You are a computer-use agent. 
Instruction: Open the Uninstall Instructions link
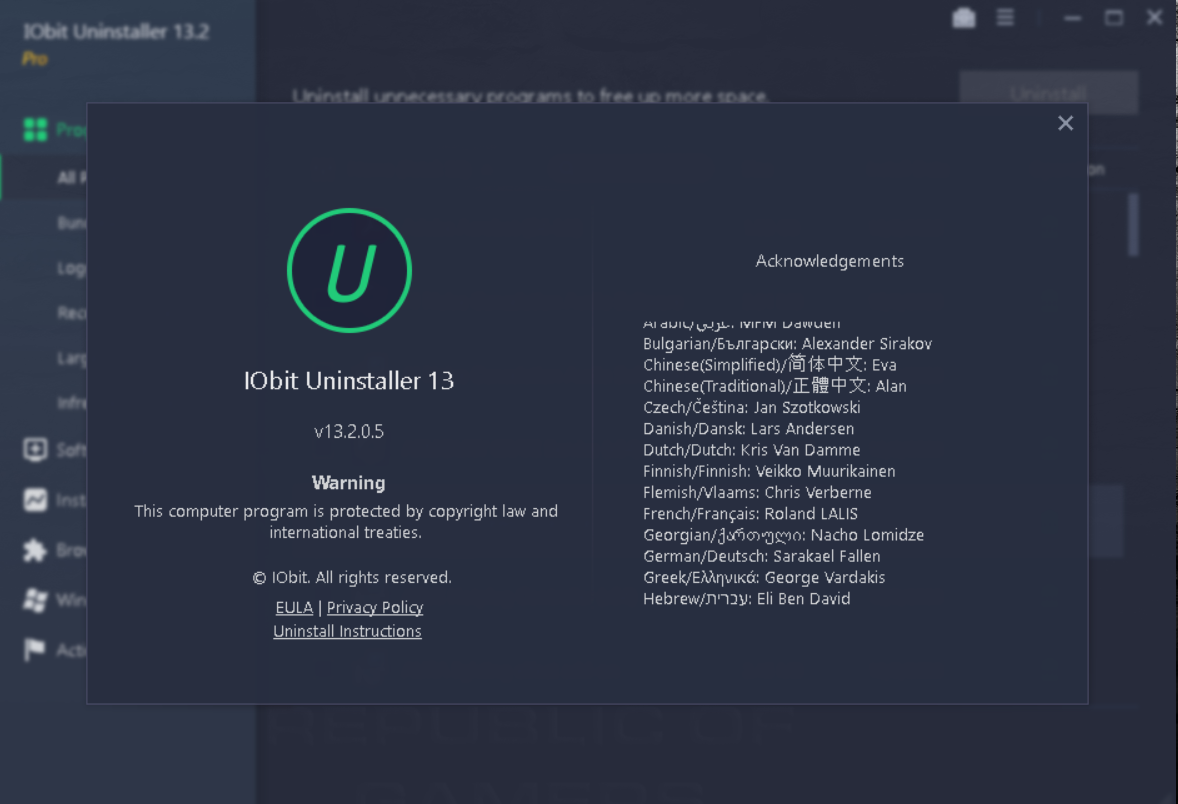click(347, 631)
